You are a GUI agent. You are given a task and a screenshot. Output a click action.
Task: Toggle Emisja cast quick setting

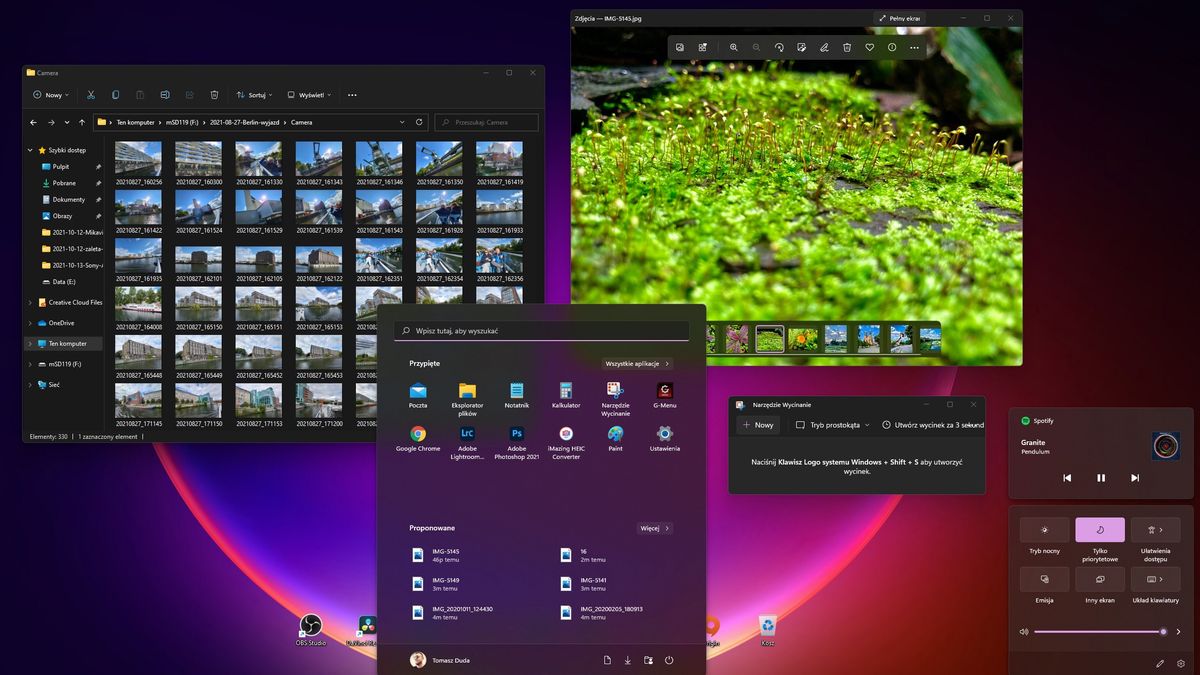1044,579
